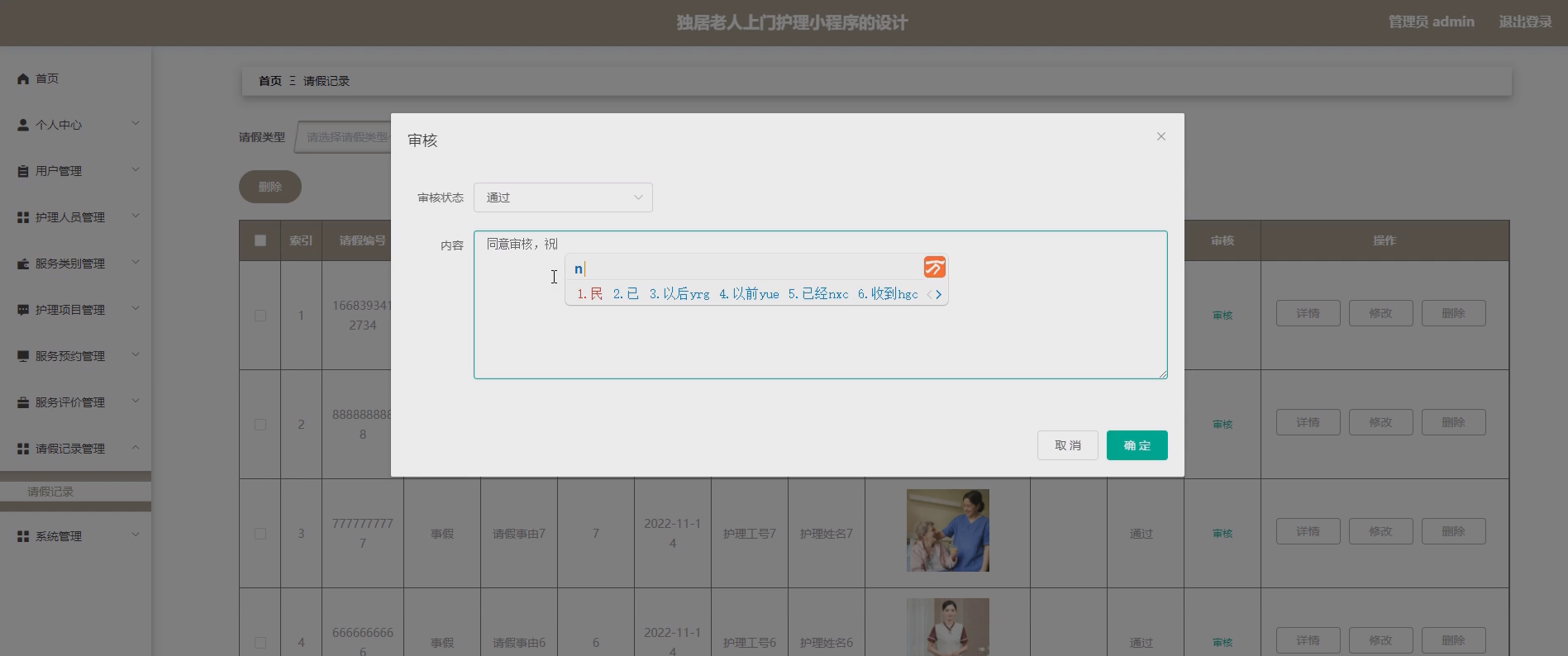Expand the 服务预约管理 menu chevron
Viewport: 1568px width, 656px height.
(136, 355)
